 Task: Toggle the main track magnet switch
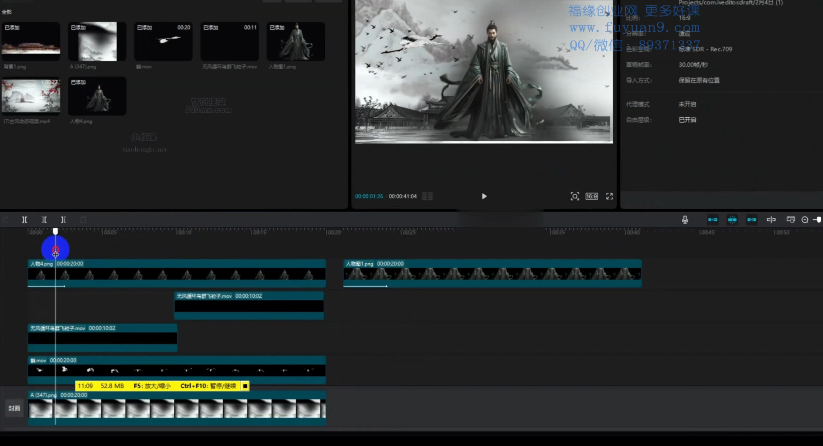tap(713, 220)
